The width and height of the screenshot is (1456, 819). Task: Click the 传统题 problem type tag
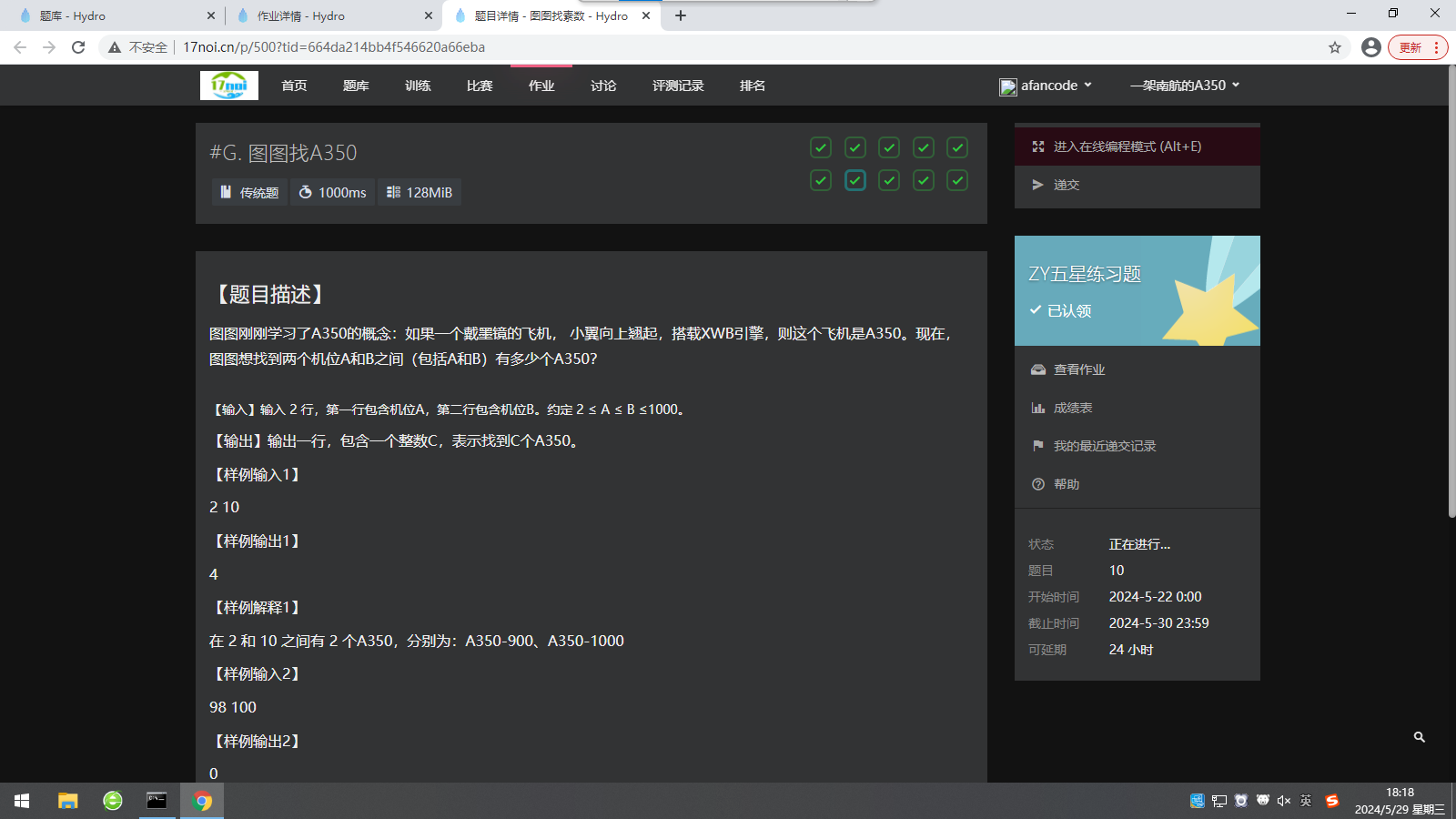coord(249,192)
